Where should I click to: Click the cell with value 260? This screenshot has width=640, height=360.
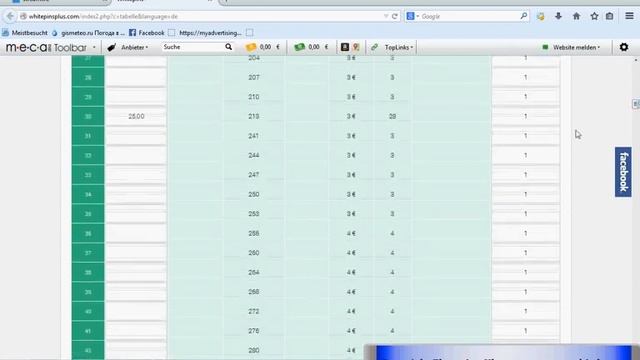pos(254,253)
